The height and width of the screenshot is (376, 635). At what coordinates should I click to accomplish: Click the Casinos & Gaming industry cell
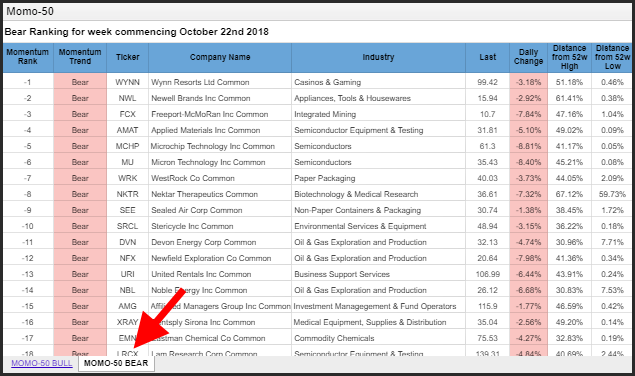click(x=378, y=82)
